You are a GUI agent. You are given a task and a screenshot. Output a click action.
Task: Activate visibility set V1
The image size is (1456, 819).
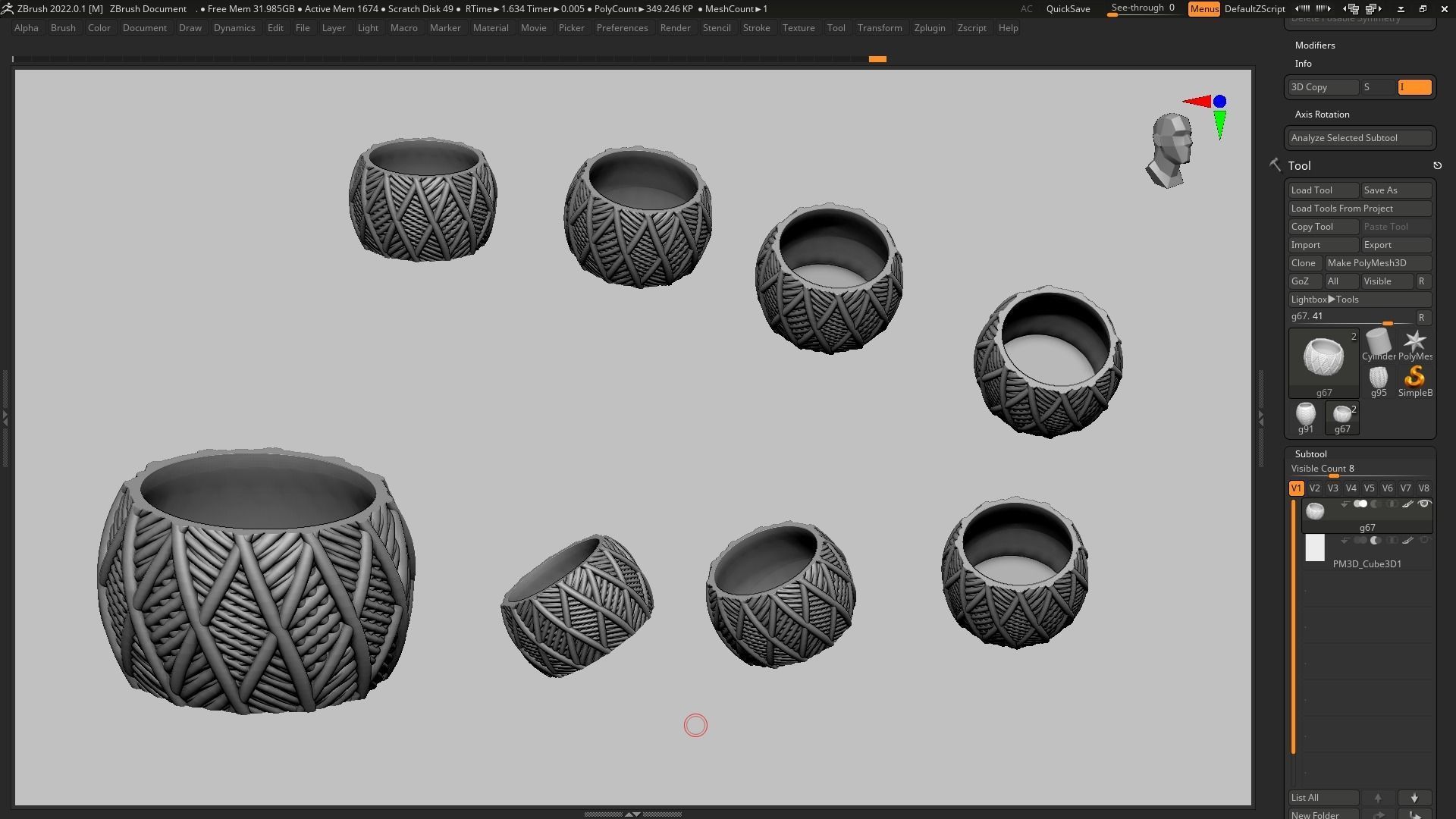pos(1296,488)
